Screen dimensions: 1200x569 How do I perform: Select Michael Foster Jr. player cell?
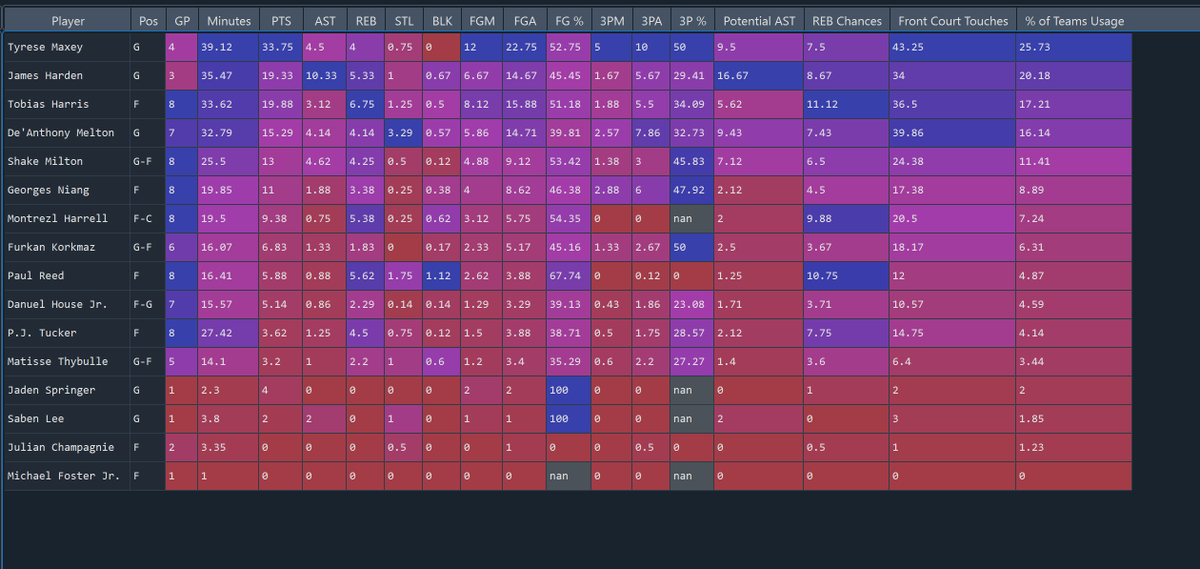[x=68, y=476]
